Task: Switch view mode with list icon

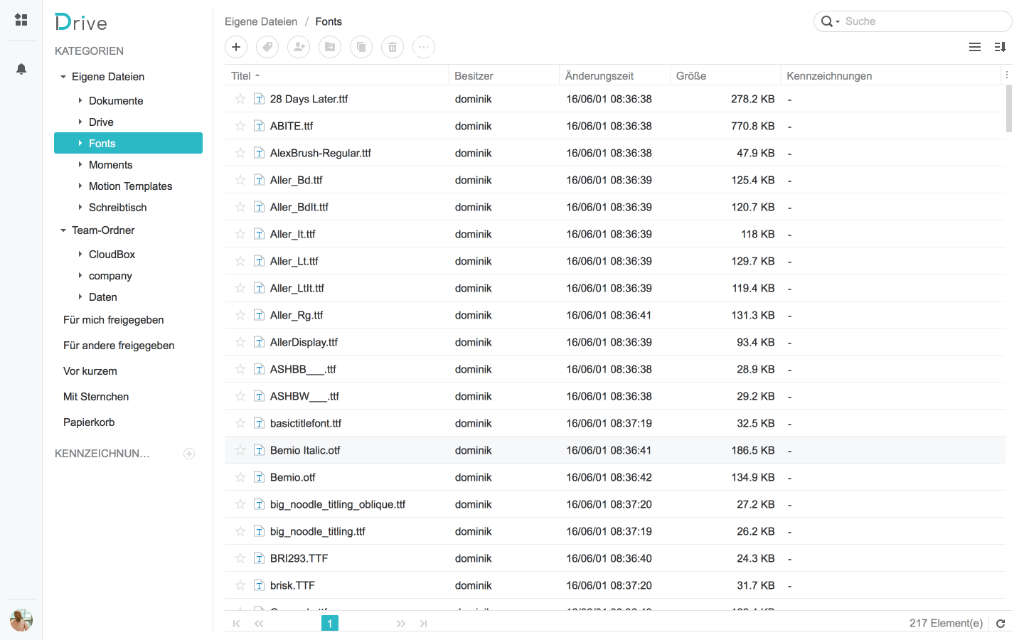Action: pyautogui.click(x=974, y=47)
